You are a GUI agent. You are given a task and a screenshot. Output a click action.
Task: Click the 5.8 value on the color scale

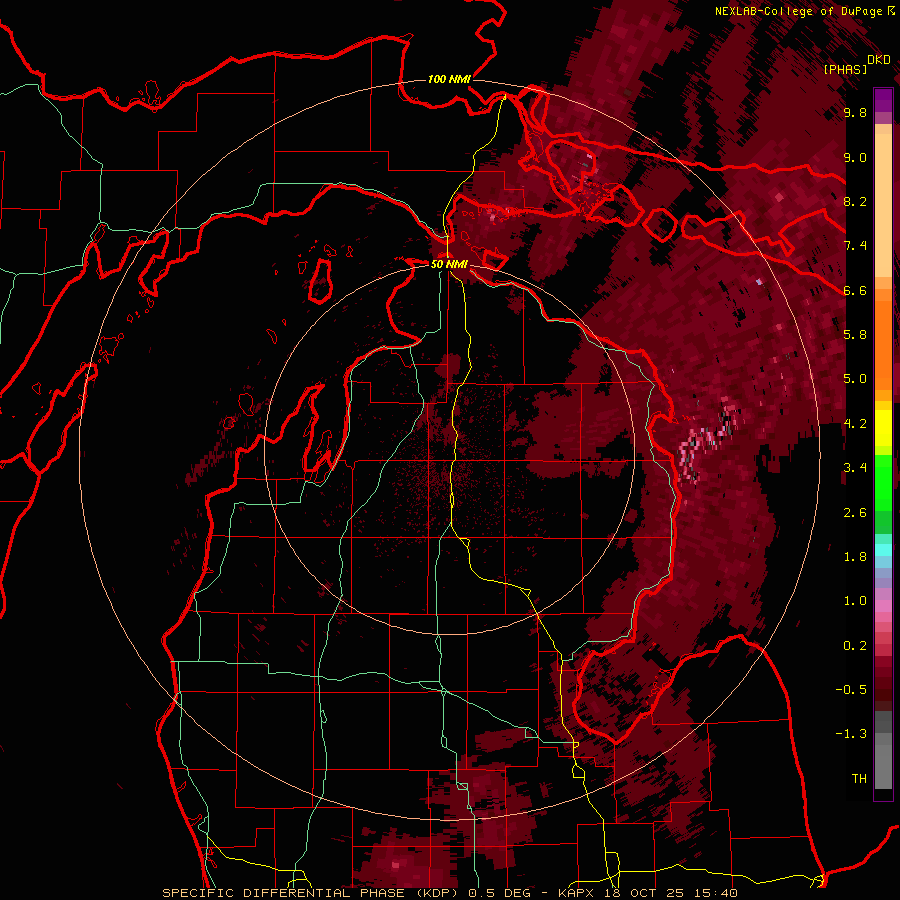coord(855,334)
